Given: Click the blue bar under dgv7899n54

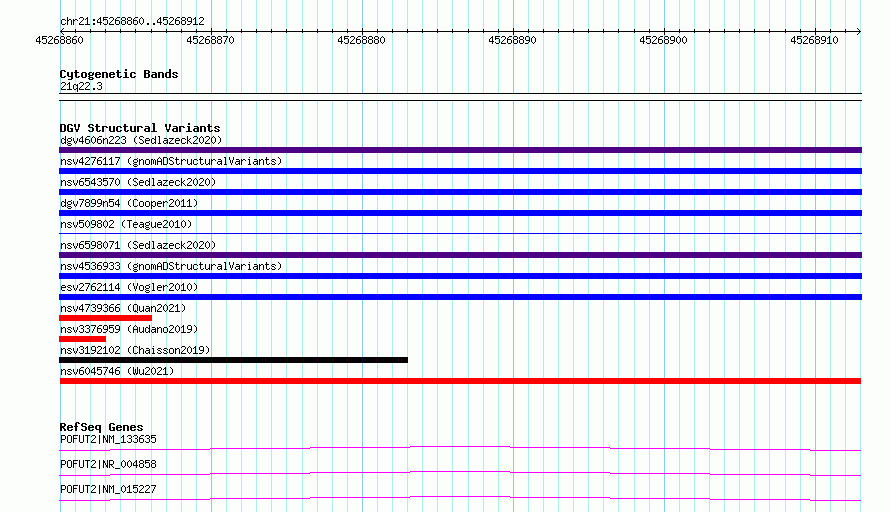Looking at the screenshot, I should [460, 213].
